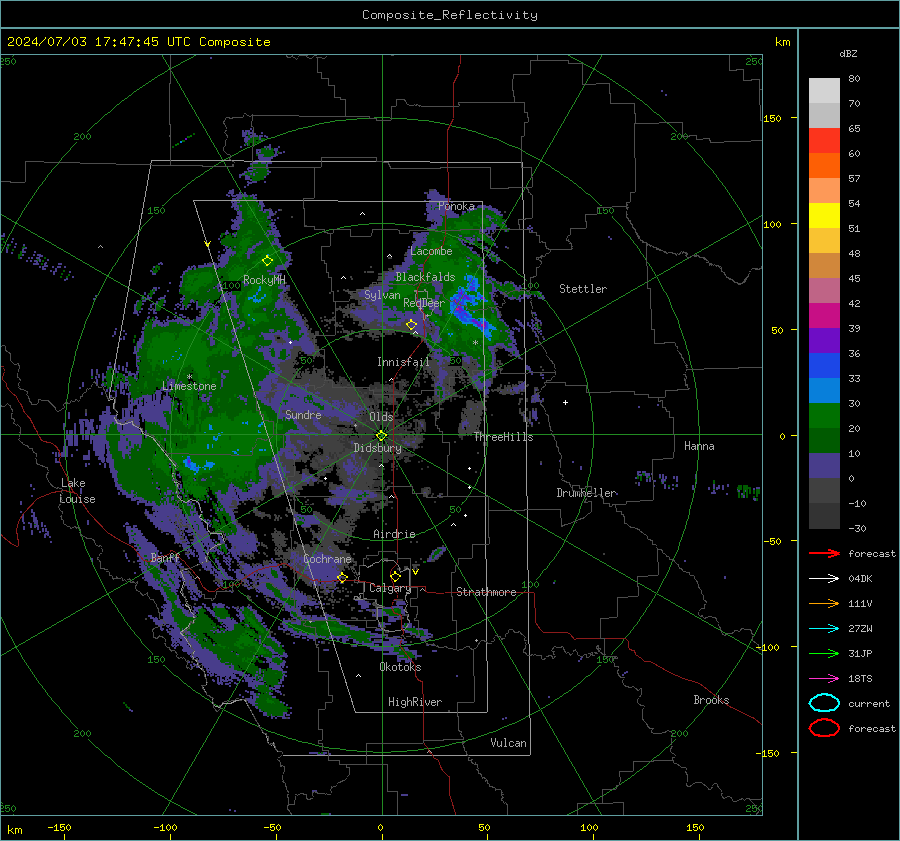Click the Innisfail city label
Screen dimensions: 900x841
tap(403, 362)
